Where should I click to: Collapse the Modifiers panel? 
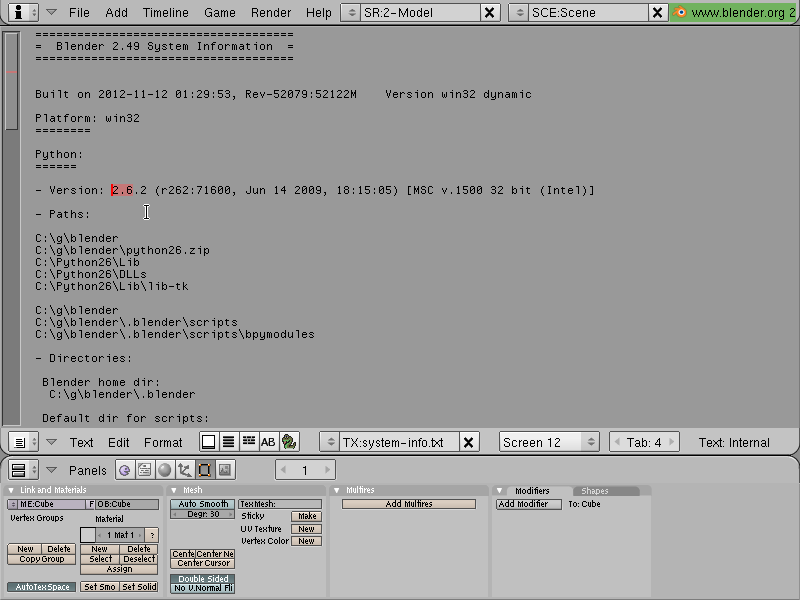coord(499,491)
